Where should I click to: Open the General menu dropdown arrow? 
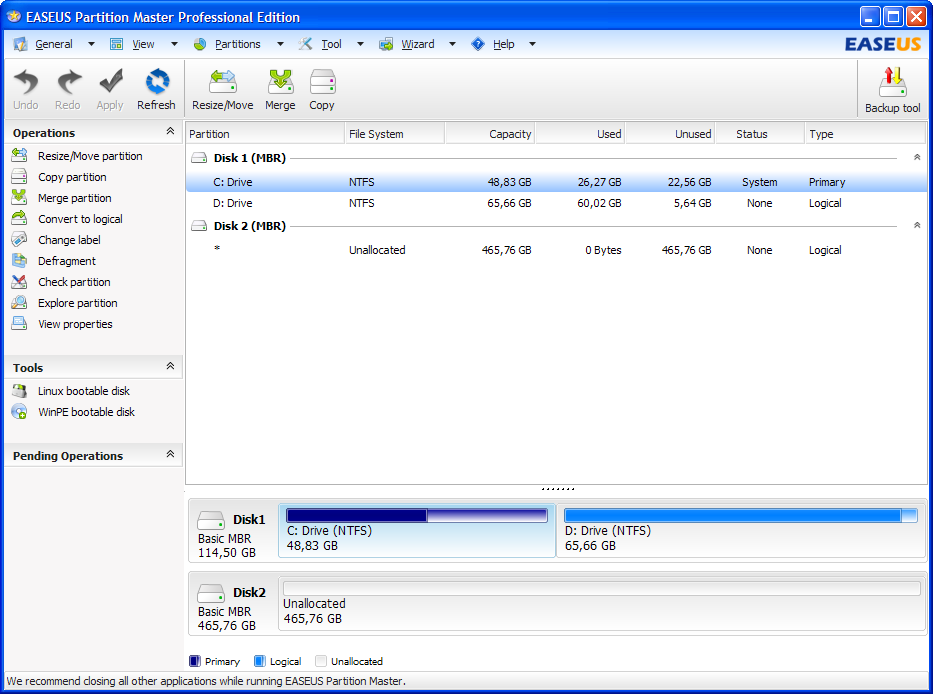(x=91, y=44)
